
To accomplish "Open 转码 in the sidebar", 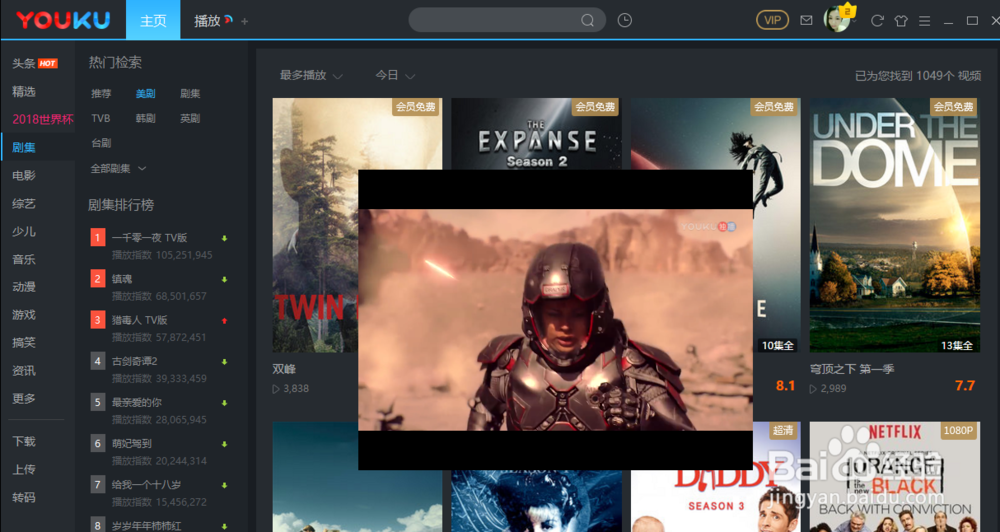I will pyautogui.click(x=24, y=498).
